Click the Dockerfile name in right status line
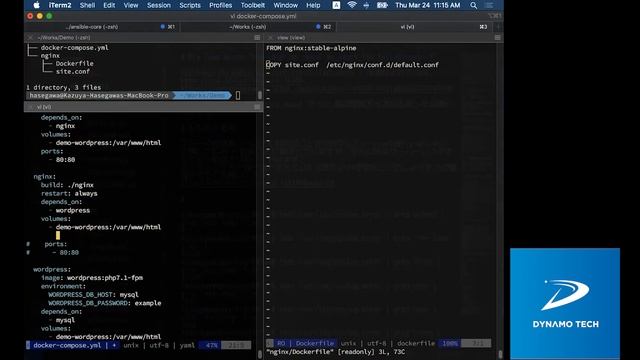 click(x=315, y=343)
